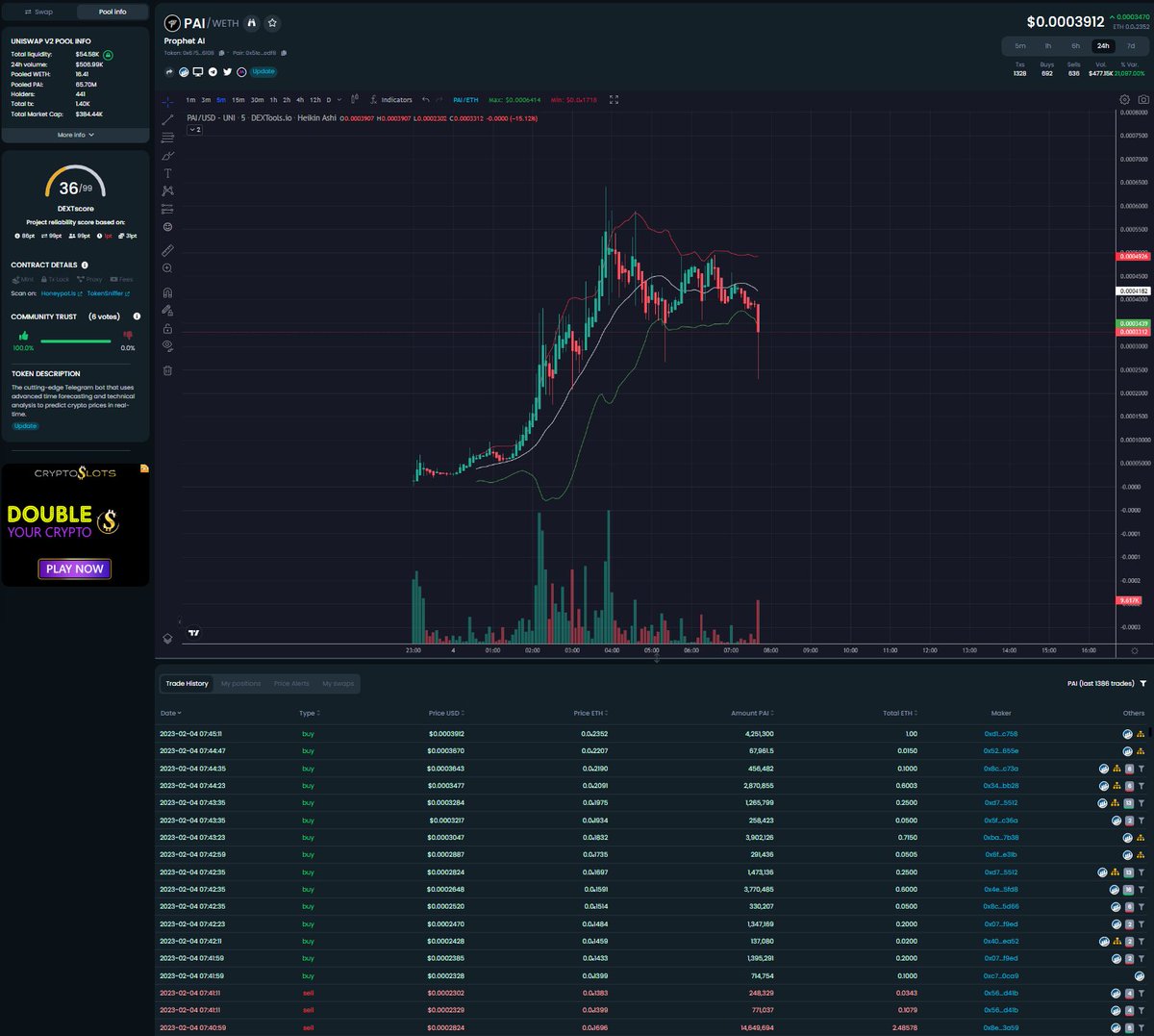
Task: Open the Price Alerts tab
Action: 291,683
